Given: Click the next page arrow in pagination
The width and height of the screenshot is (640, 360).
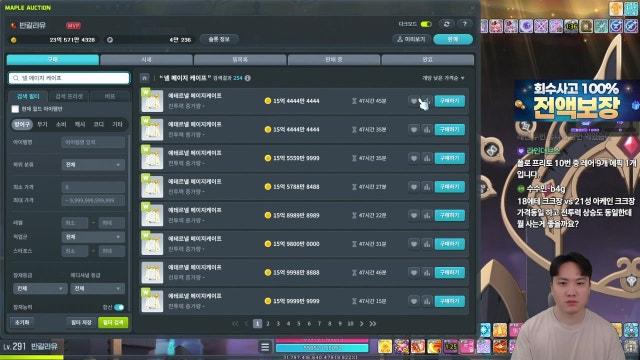Looking at the screenshot, I should click(x=362, y=324).
